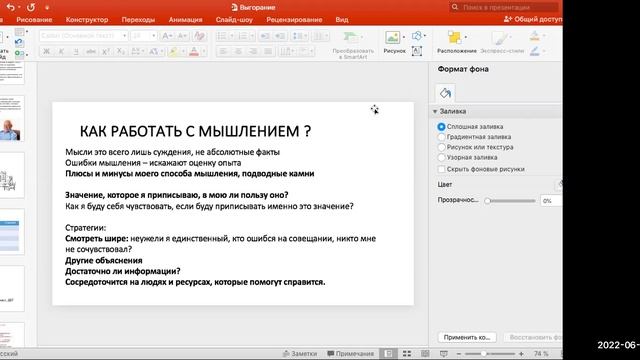The image size is (640, 360).
Task: Apply red font color
Action: pos(194,51)
